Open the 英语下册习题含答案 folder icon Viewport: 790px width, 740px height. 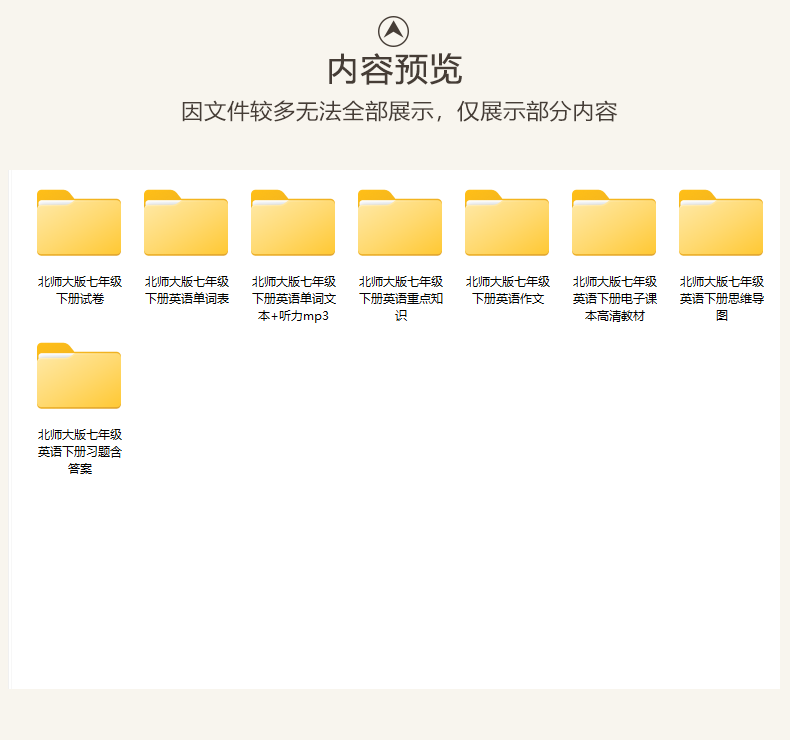pyautogui.click(x=79, y=376)
